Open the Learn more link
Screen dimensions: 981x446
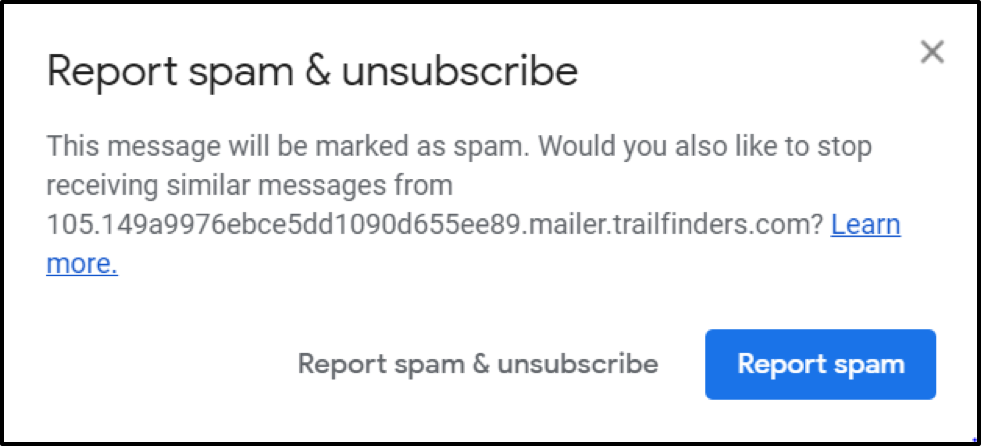pyautogui.click(x=865, y=225)
